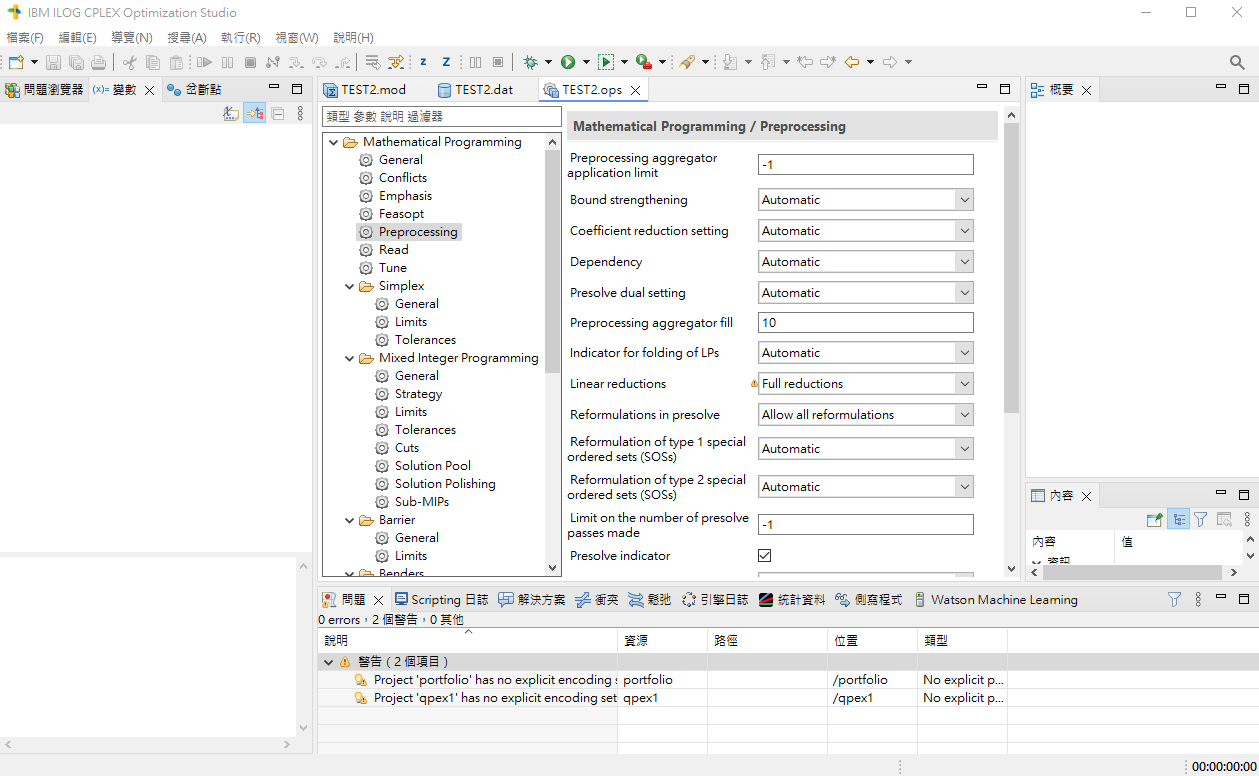The height and width of the screenshot is (776, 1259).
Task: Click the search magnifier icon at top right
Action: point(1237,62)
